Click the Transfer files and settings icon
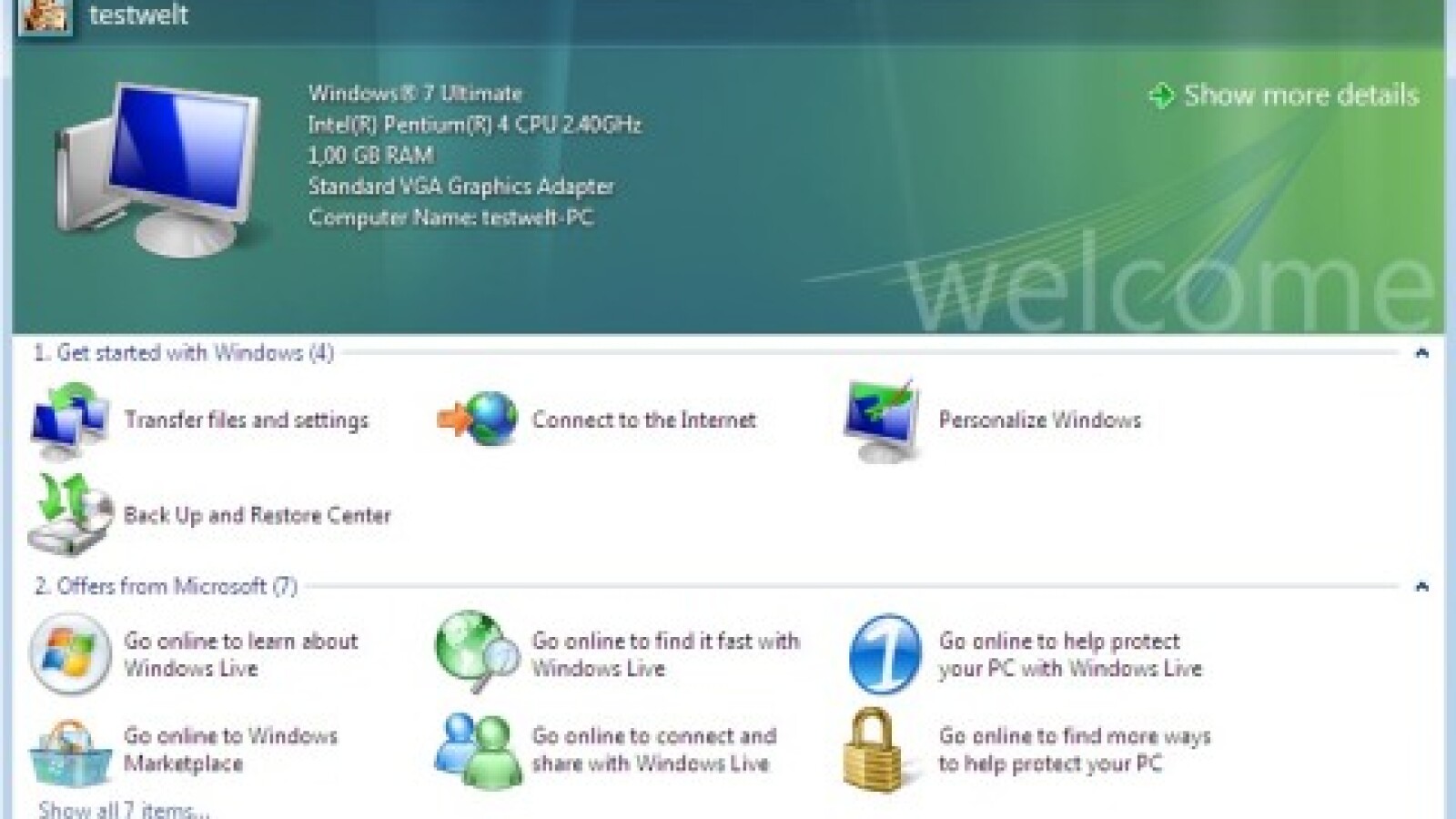Image resolution: width=1456 pixels, height=819 pixels. point(70,420)
